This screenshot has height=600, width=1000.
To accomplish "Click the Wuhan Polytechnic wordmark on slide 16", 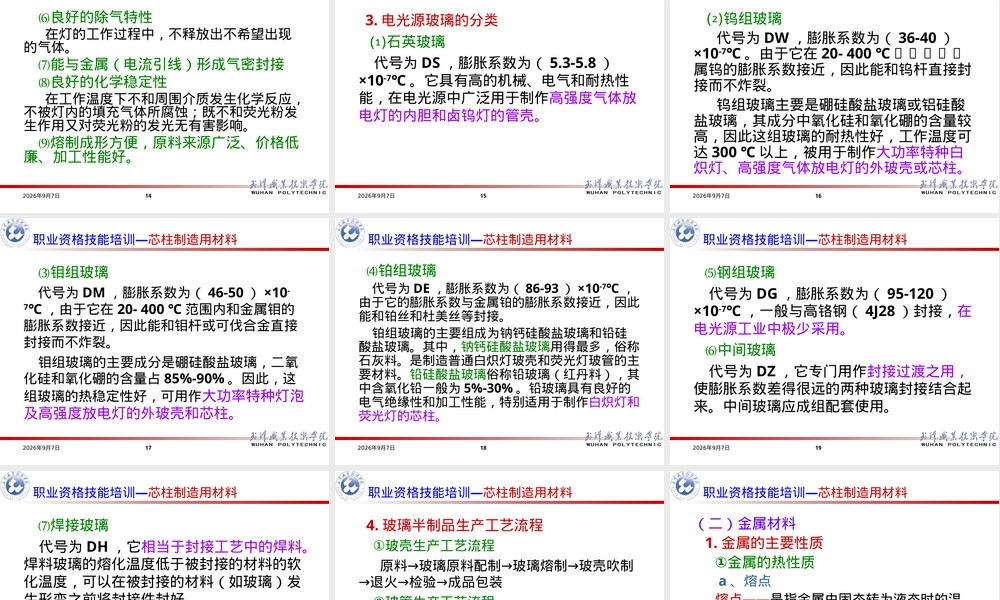I will pos(959,187).
